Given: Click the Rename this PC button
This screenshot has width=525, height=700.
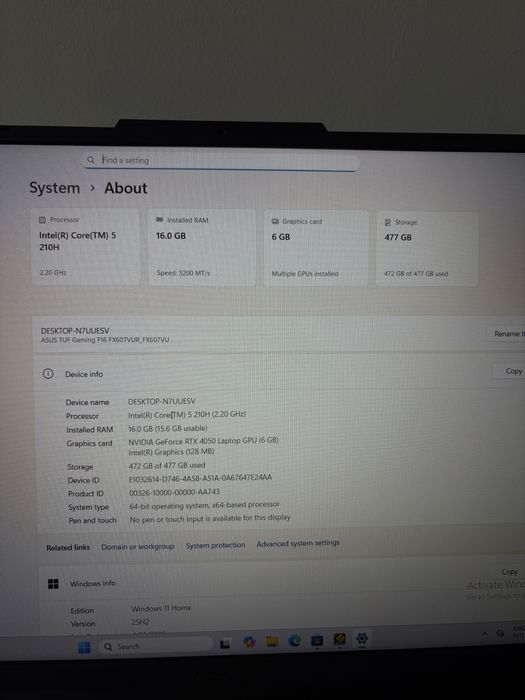Looking at the screenshot, I should [x=506, y=333].
